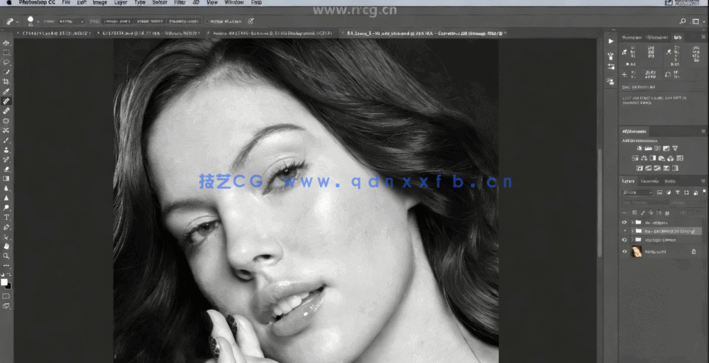Toggle pixel layer filter in Layers panel
Screen dimensions: 709x363
[659, 192]
